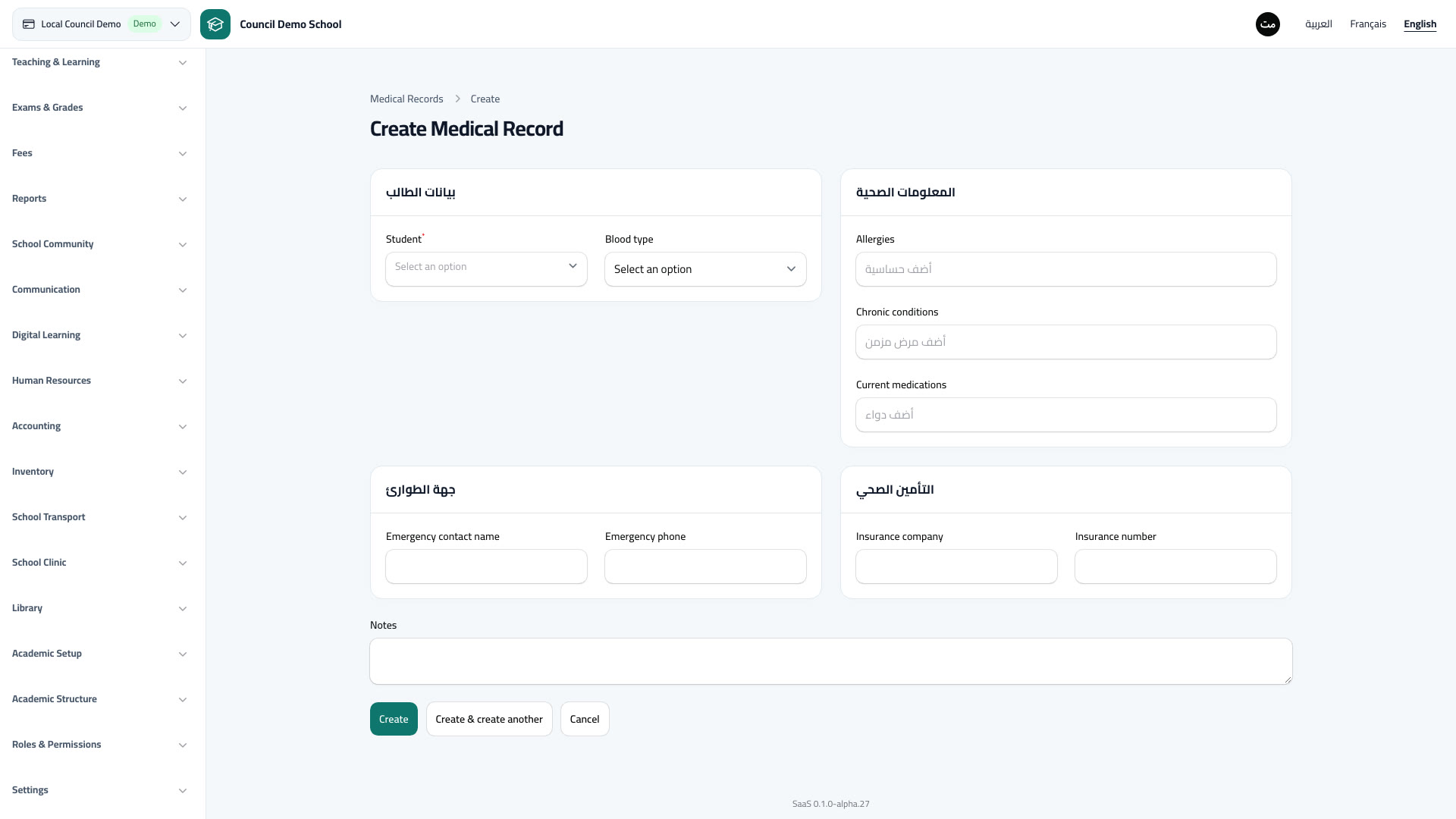Expand the Teaching & Learning section
1456x819 pixels.
(99, 62)
